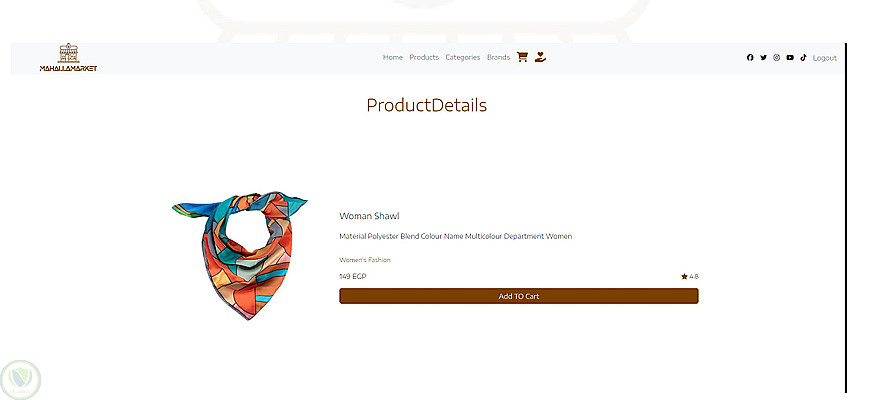Screen dimensions: 872x400
Task: Click the green shield badge at the bottom
Action: tap(21, 380)
